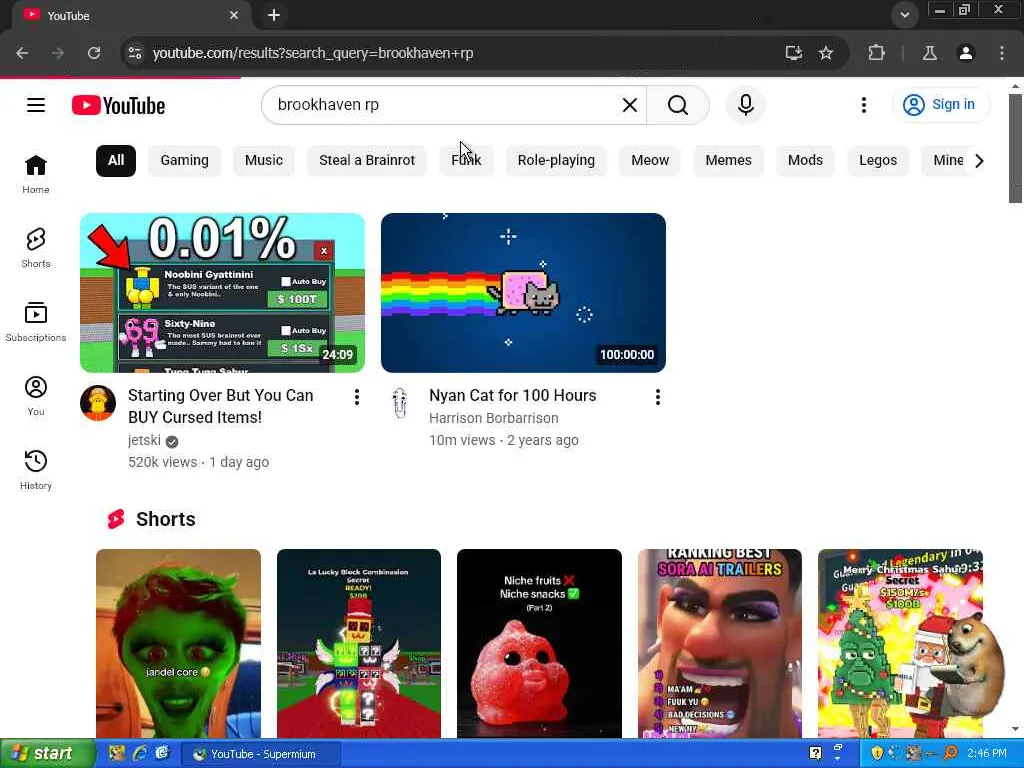The image size is (1024, 768).
Task: Select the YouTube browser tab
Action: click(x=131, y=15)
